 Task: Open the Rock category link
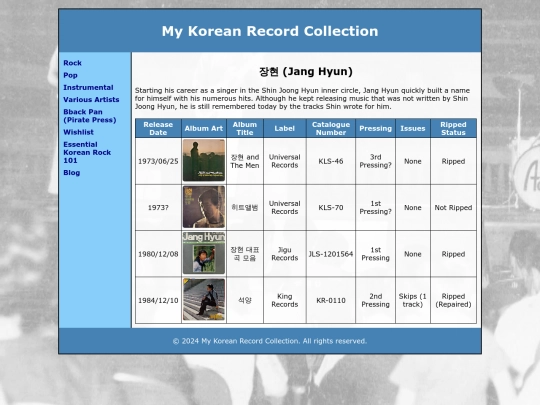[x=72, y=63]
